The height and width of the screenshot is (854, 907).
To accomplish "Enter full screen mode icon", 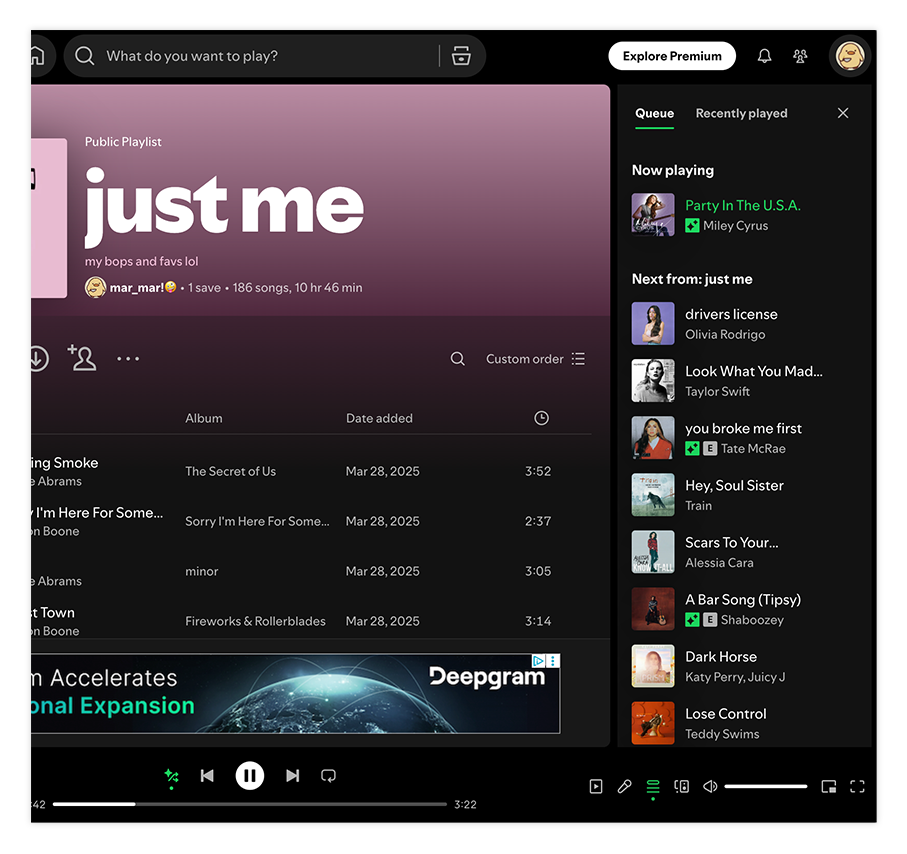I will pos(857,786).
